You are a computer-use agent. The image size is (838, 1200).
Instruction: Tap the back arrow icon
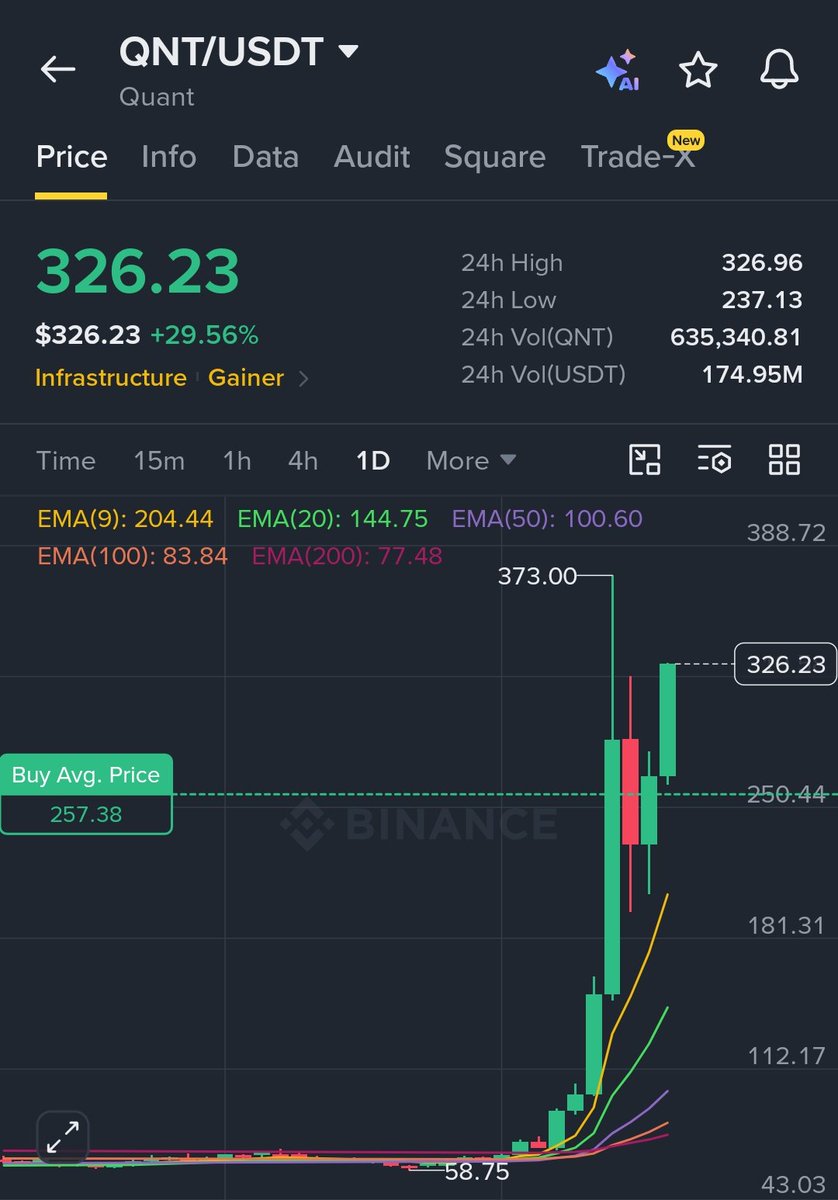coord(58,69)
